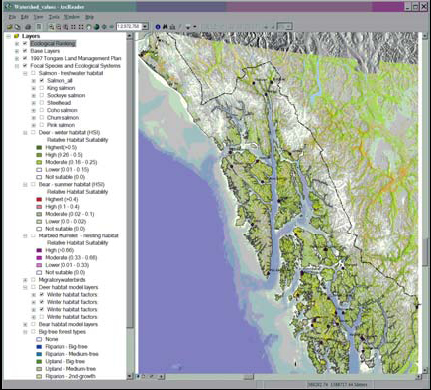Open the File menu
431x390 pixels.
pos(12,17)
